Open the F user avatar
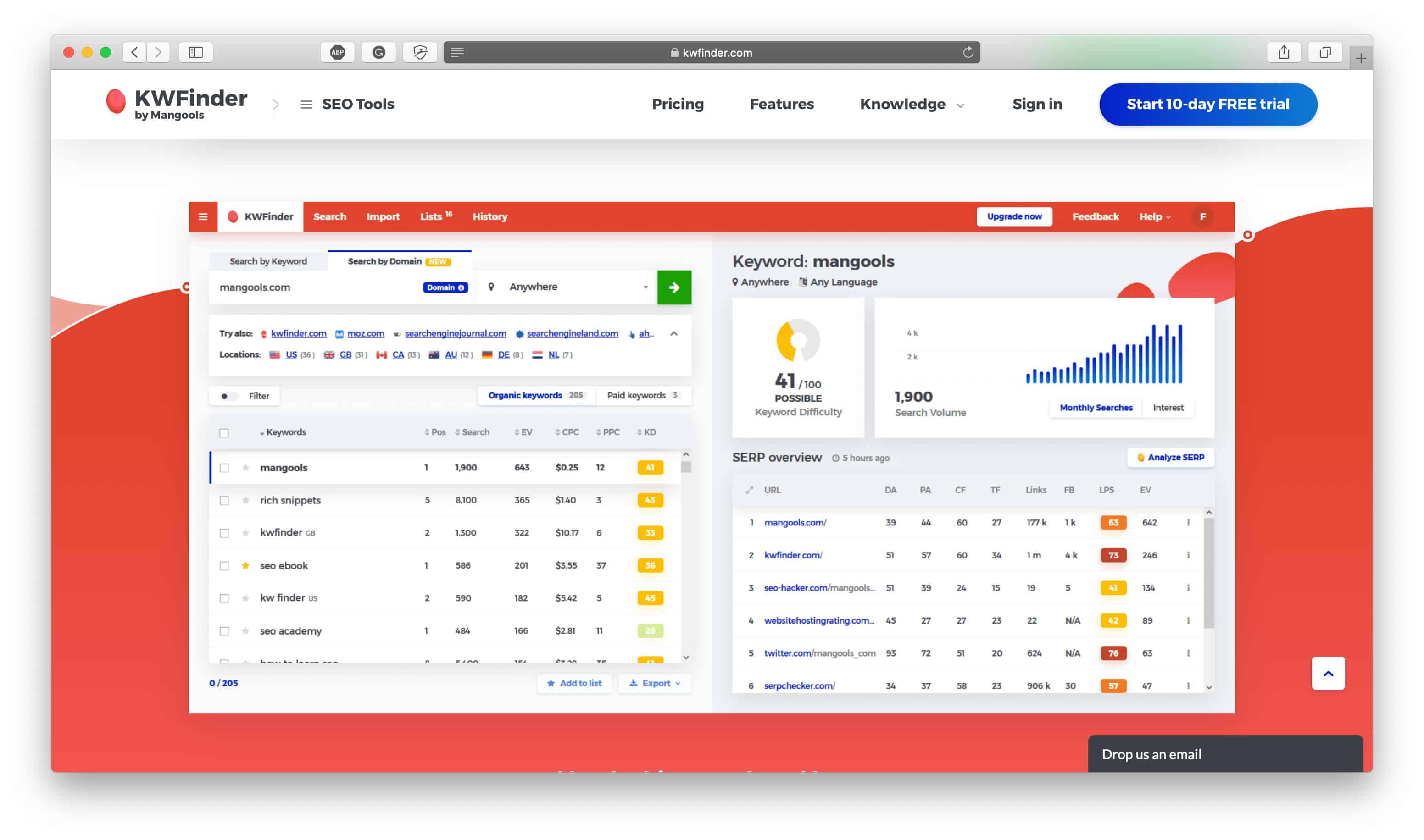The height and width of the screenshot is (840, 1424). coord(1202,217)
